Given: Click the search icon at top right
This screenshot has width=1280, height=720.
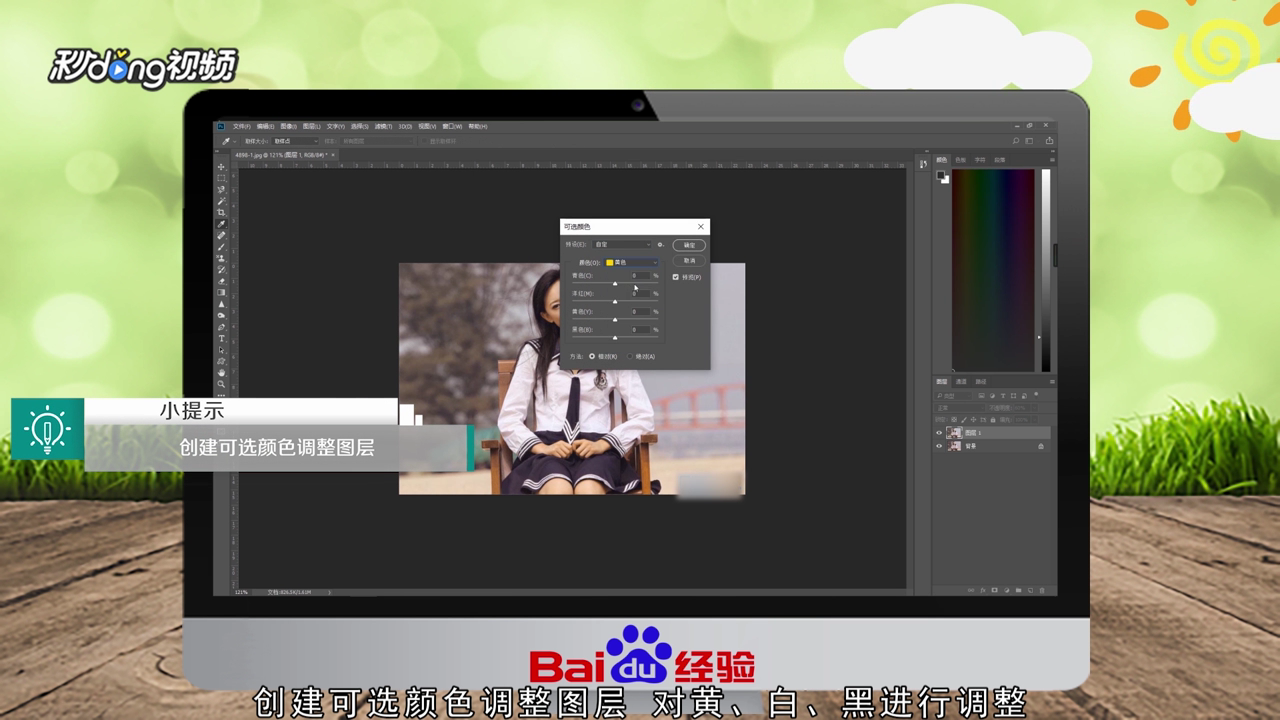Looking at the screenshot, I should [x=1016, y=141].
